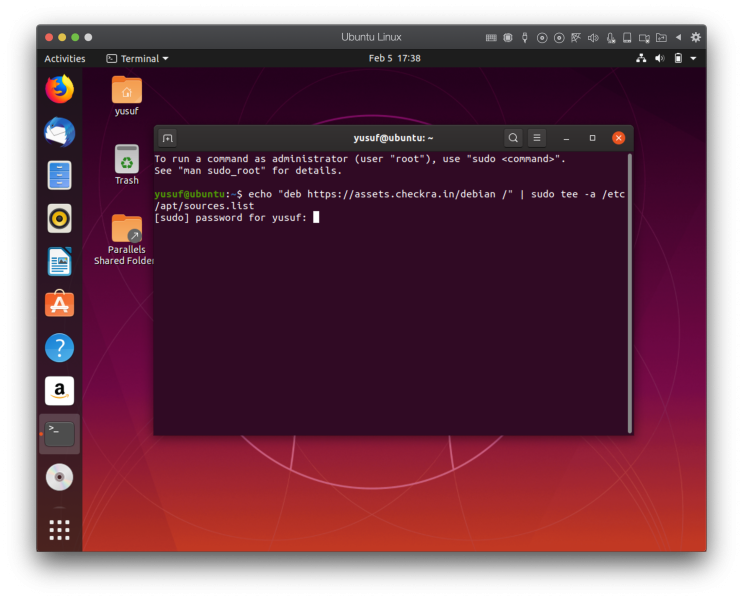Launch Thunderbird mail from the dock

coord(59,132)
